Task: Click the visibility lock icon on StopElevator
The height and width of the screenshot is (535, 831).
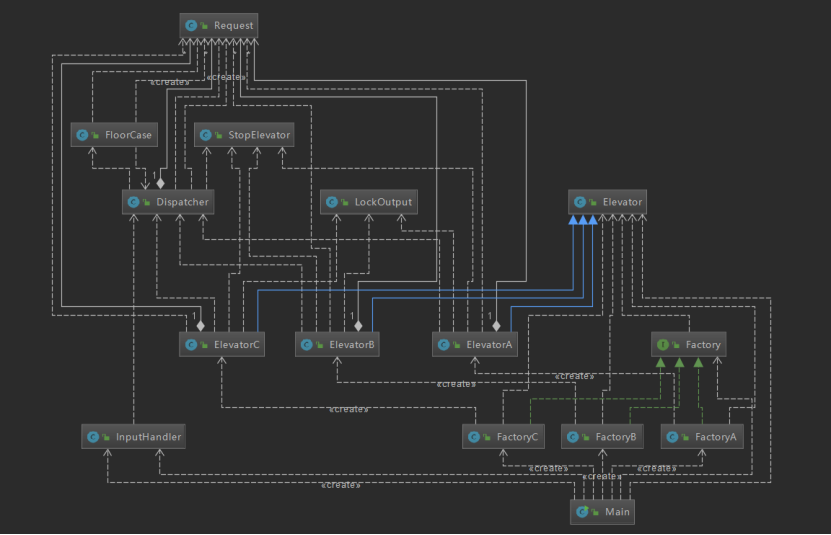Action: (218, 135)
